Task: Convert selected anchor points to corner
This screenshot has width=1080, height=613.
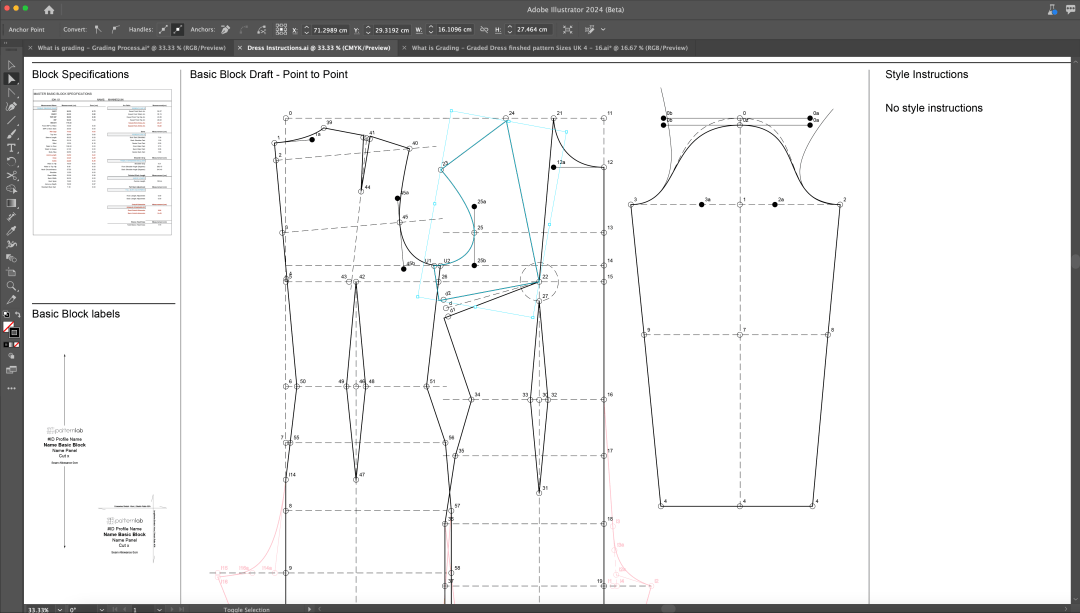Action: 98,30
